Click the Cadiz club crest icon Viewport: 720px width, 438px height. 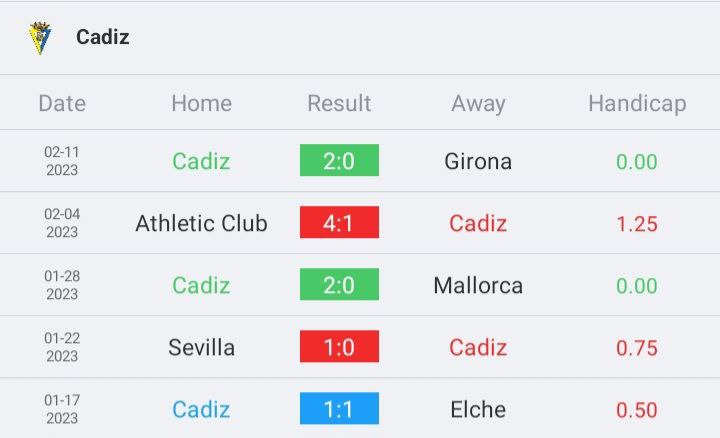40,38
